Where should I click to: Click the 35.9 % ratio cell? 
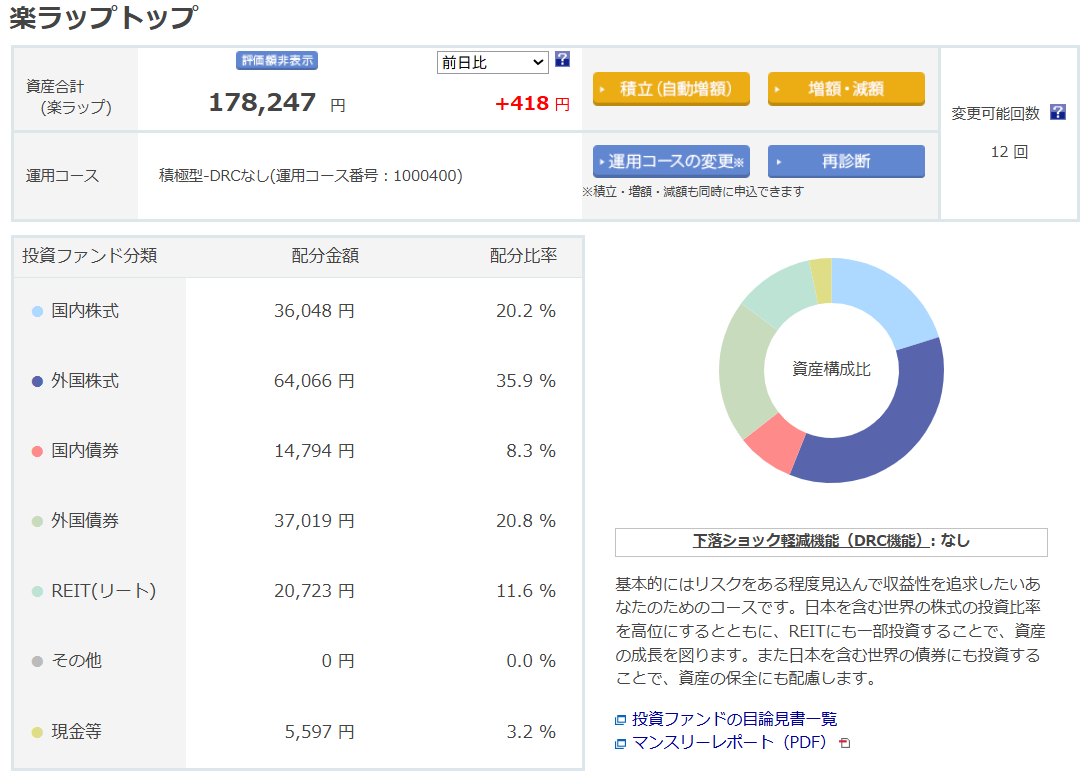point(525,381)
